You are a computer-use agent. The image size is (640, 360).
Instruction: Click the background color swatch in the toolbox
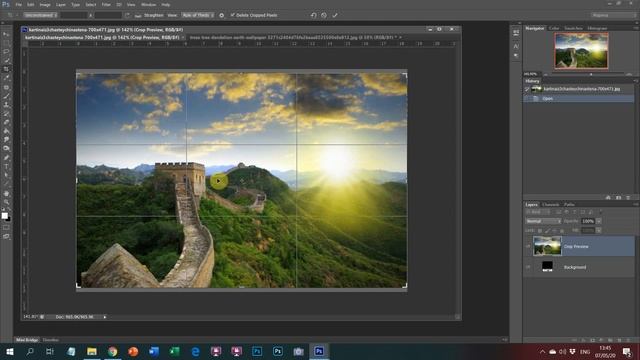[9, 219]
